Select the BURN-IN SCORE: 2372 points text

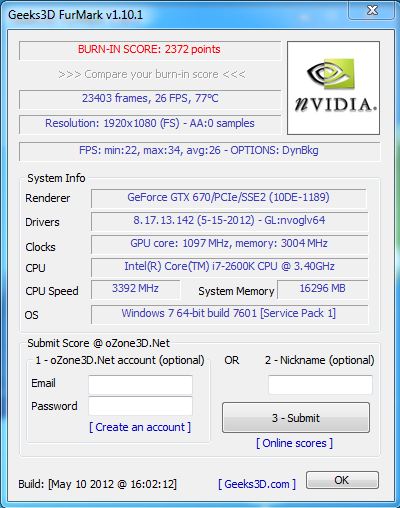tap(149, 49)
